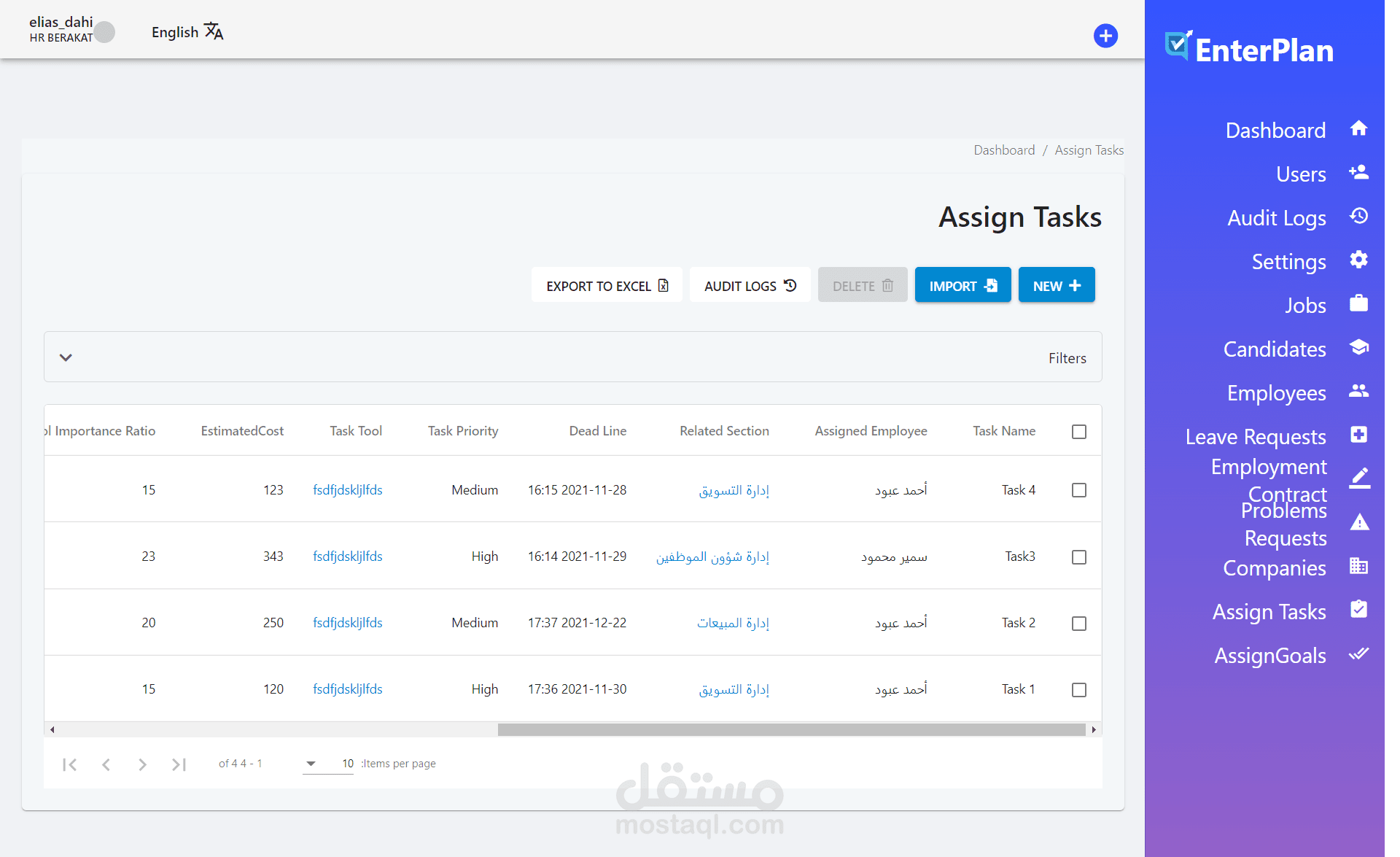Tick the checkbox for the Task 4 row

click(1079, 490)
